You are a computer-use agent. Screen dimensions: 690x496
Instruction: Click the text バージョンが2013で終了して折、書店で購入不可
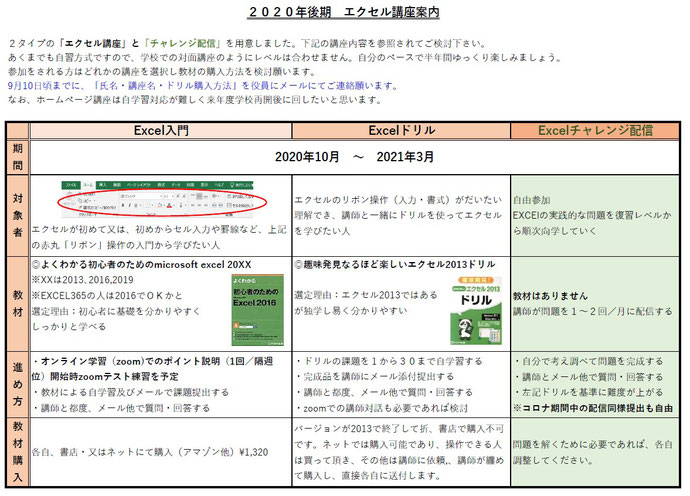399,429
